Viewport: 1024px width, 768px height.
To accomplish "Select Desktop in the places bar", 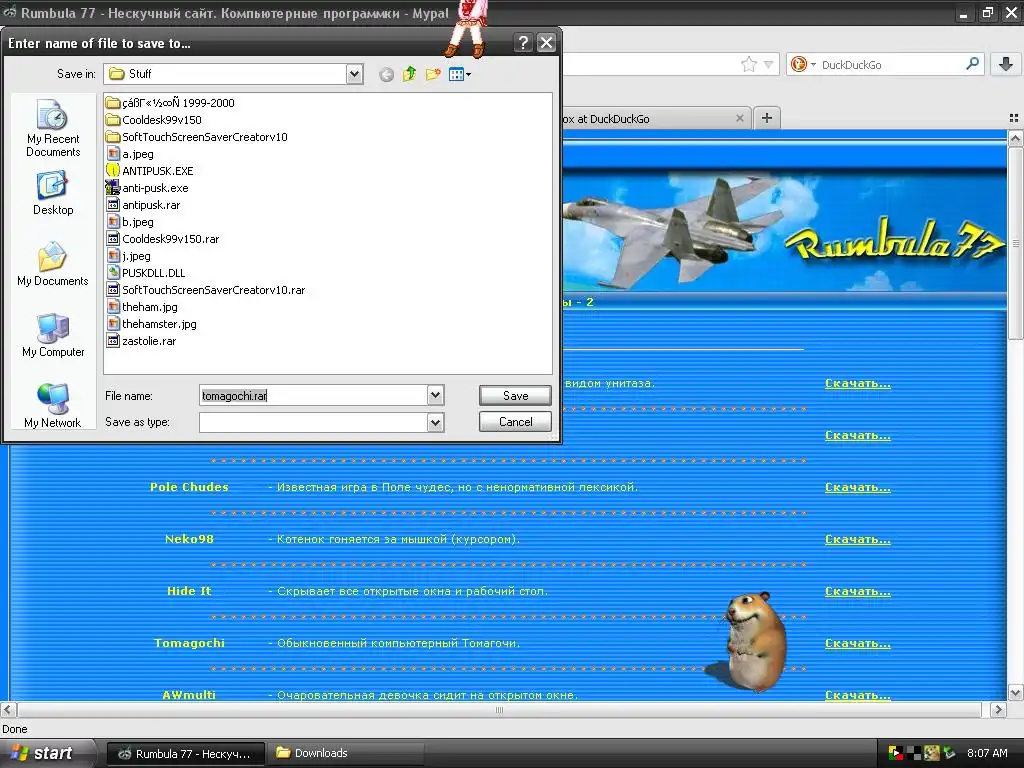I will (53, 193).
